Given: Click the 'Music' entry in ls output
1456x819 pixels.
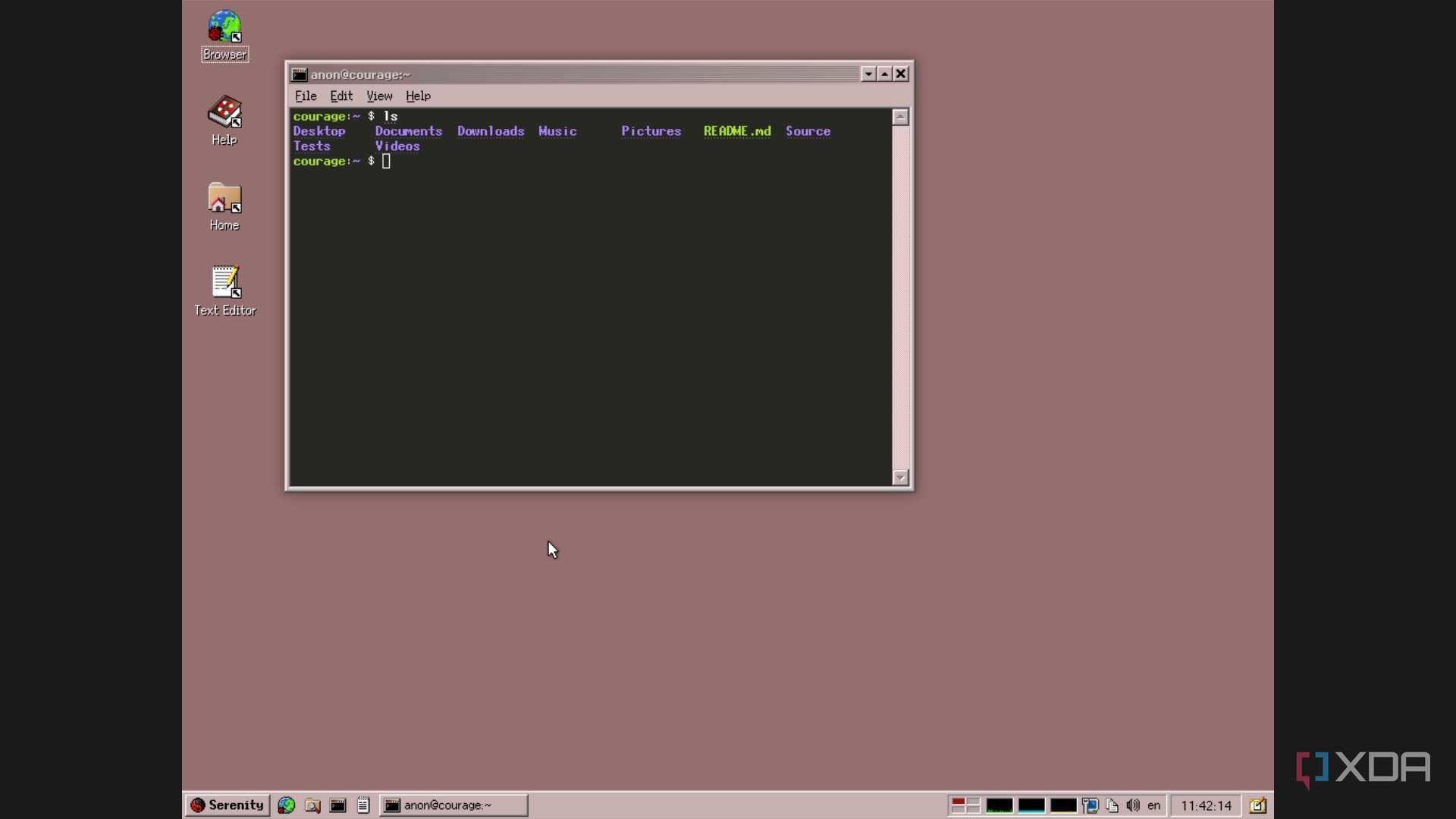Looking at the screenshot, I should pyautogui.click(x=558, y=131).
